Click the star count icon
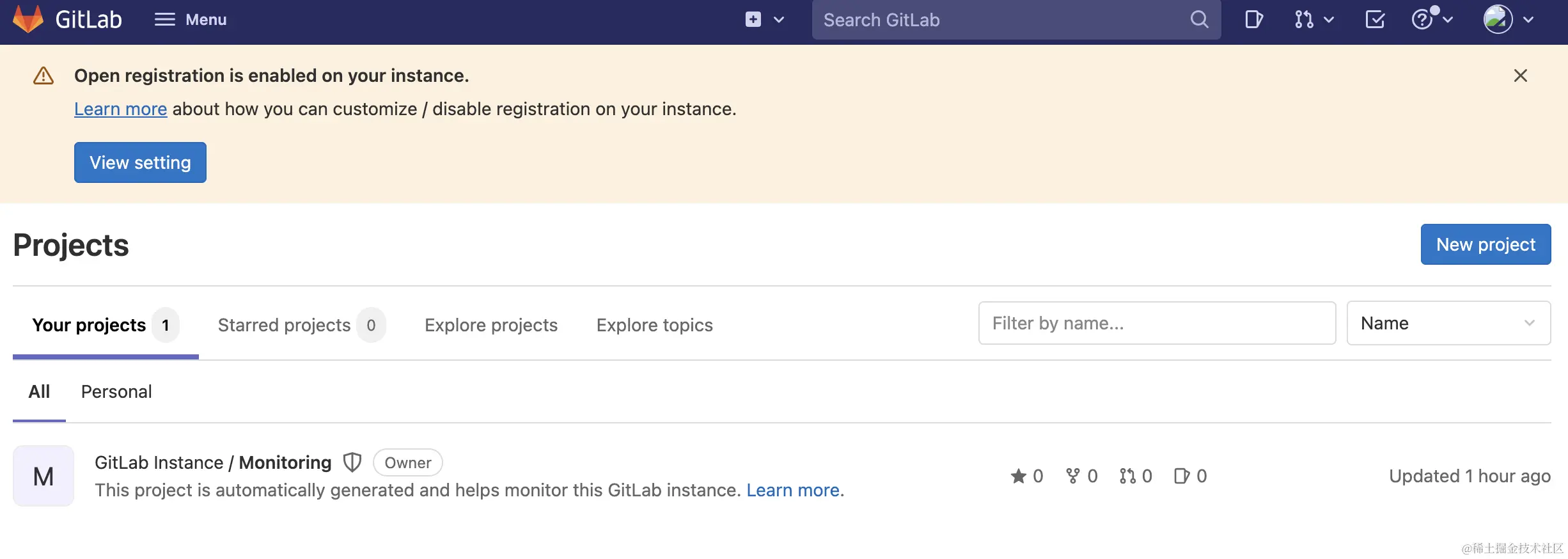 coord(1018,476)
